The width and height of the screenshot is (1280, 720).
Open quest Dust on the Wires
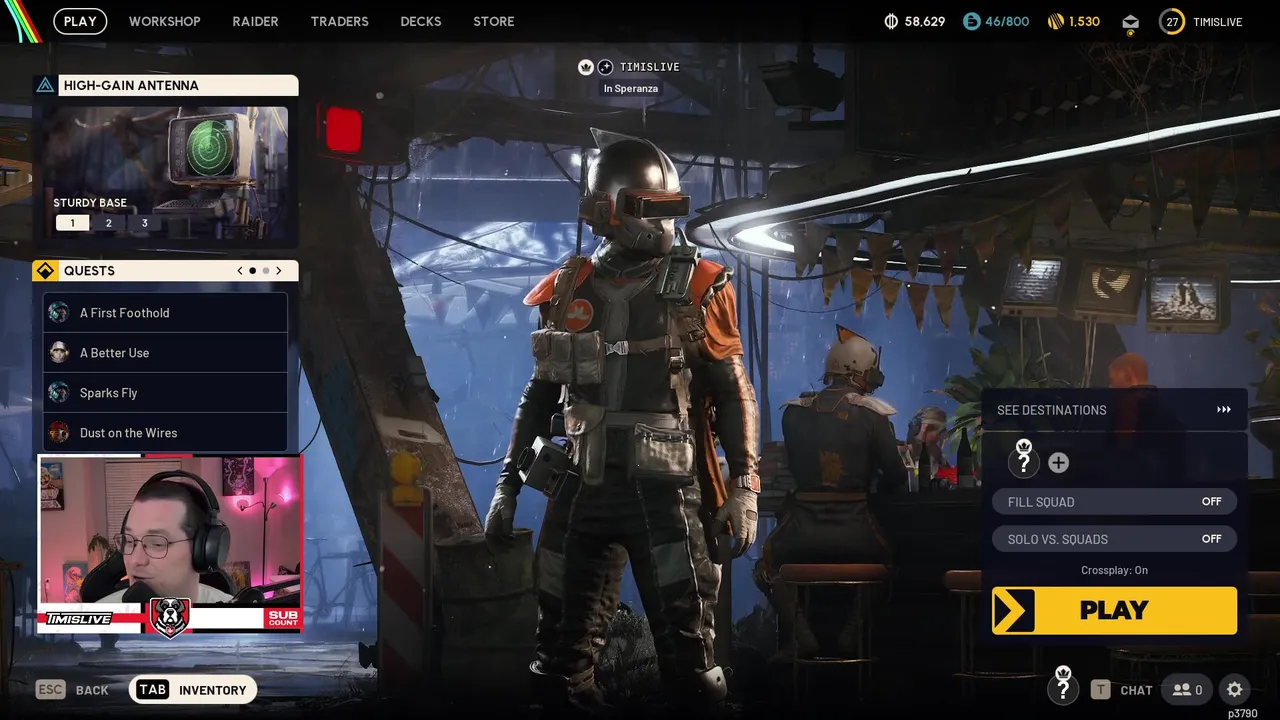pos(166,433)
